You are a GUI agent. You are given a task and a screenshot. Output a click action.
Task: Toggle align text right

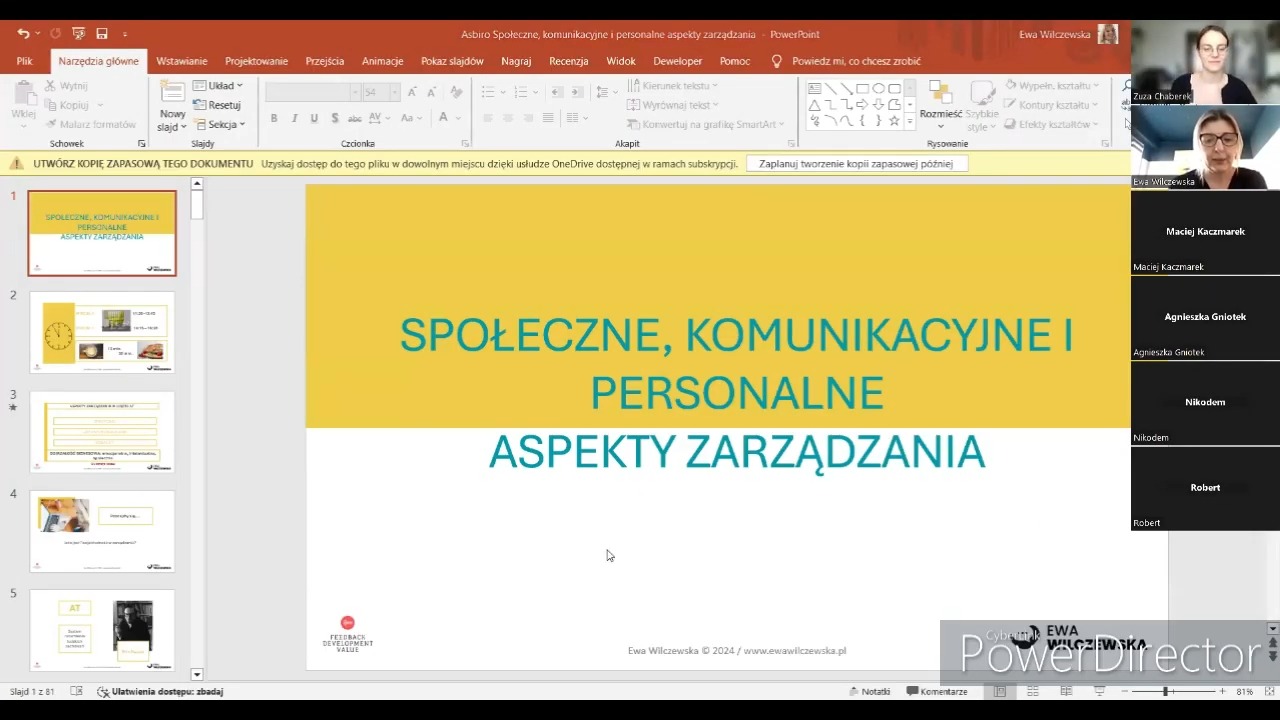pyautogui.click(x=528, y=118)
